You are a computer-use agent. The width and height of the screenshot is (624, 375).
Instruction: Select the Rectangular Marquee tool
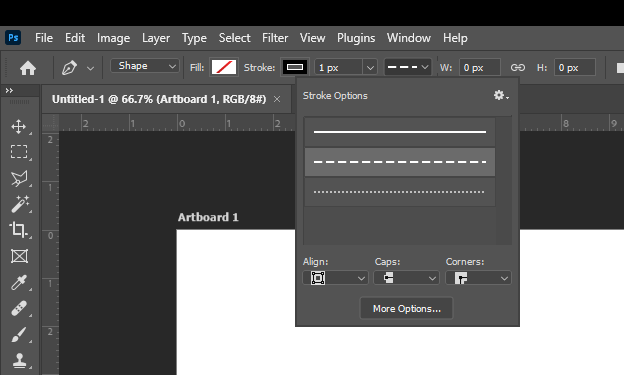tap(19, 152)
